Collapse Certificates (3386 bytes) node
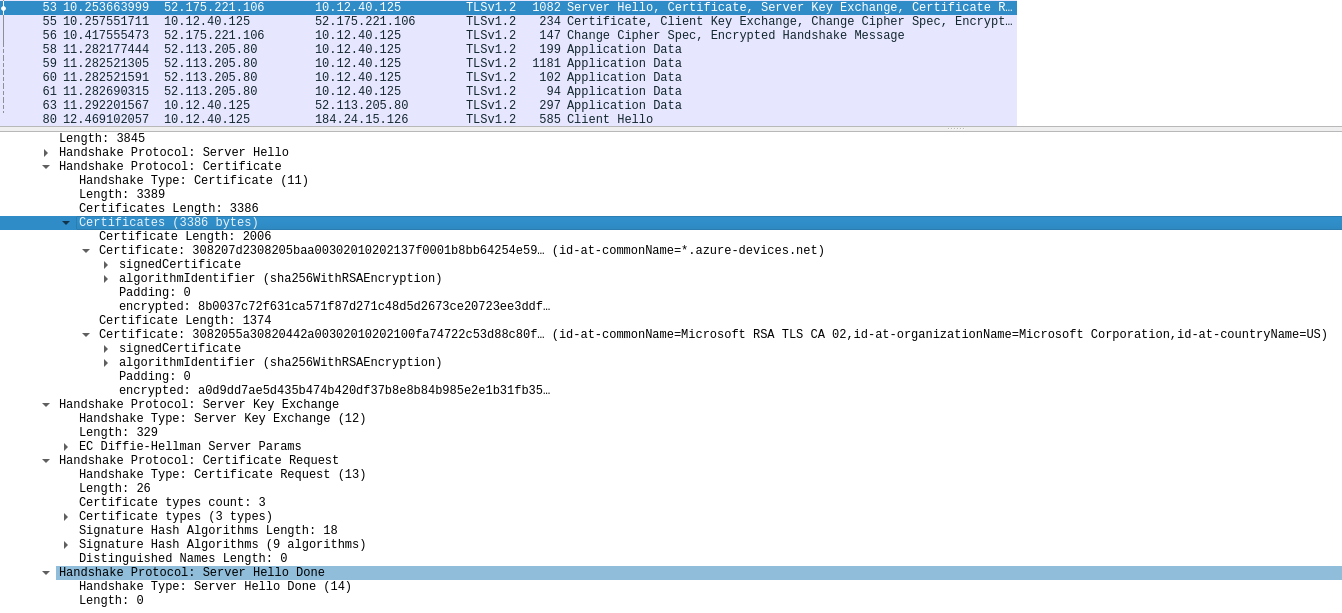 [x=66, y=223]
